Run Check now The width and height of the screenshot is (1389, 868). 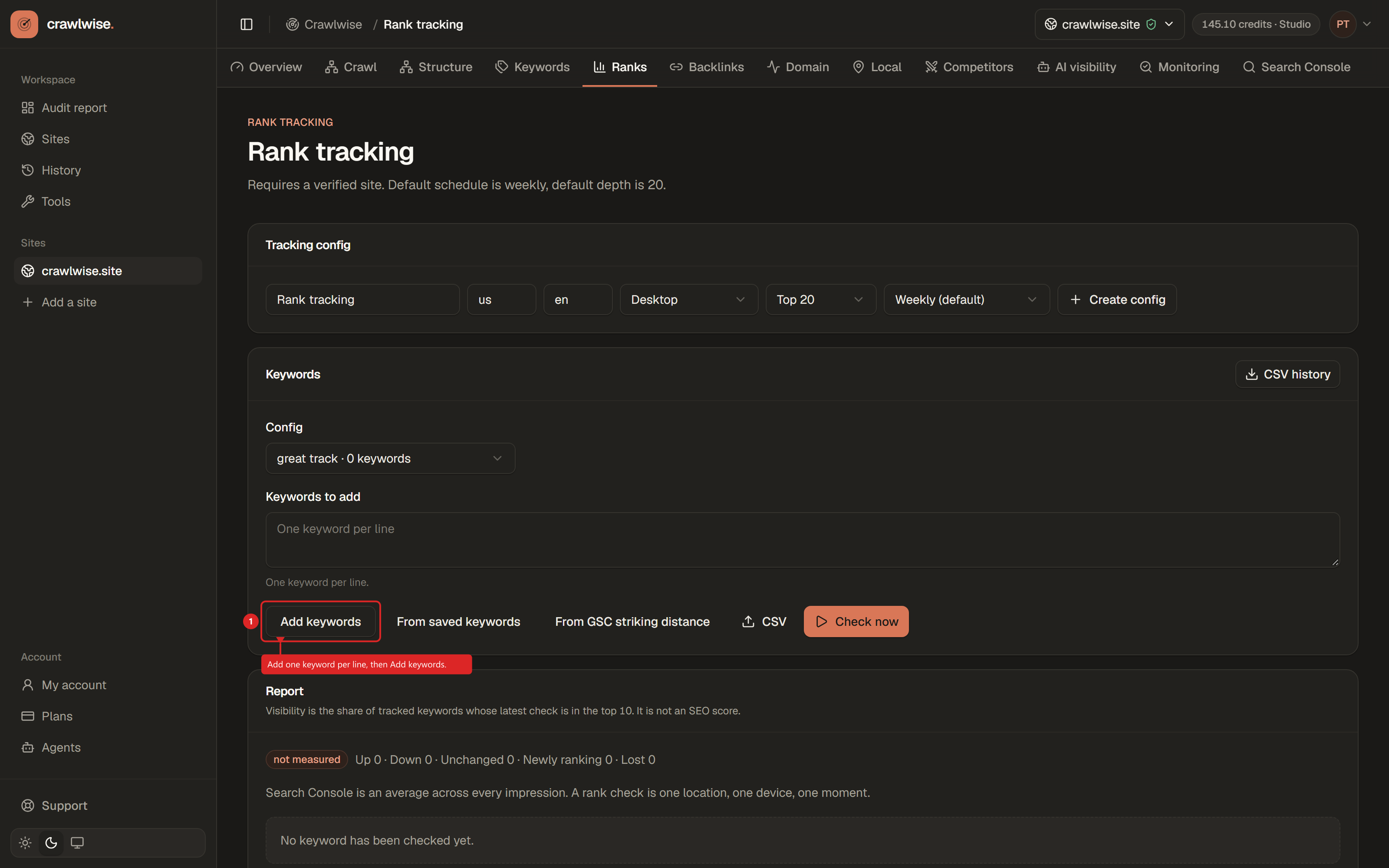[856, 622]
